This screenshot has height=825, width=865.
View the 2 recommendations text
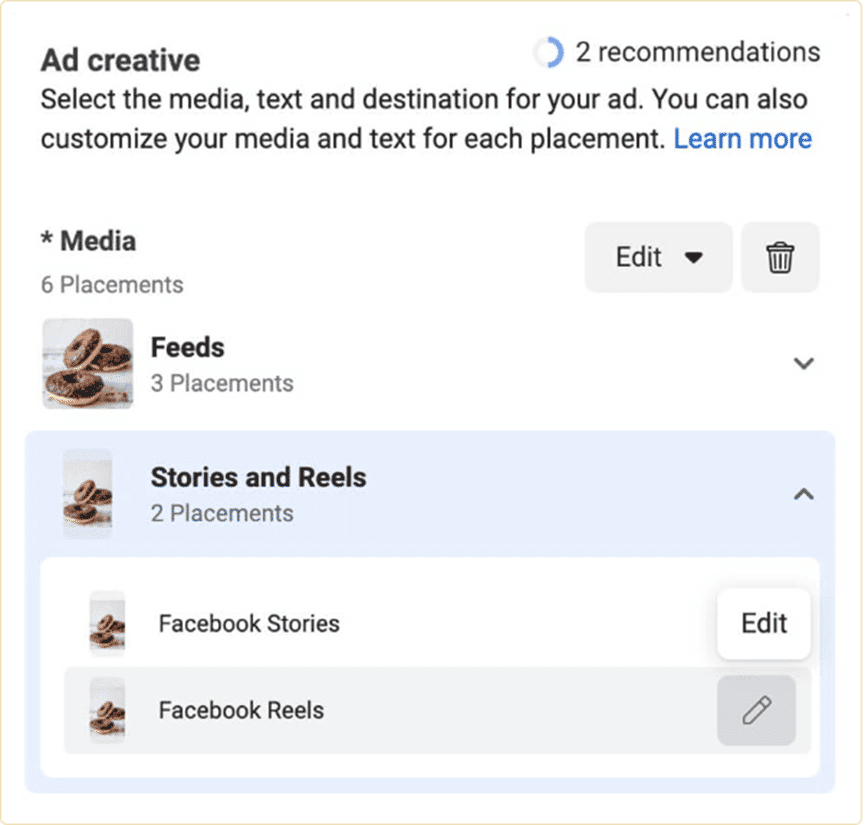click(x=697, y=52)
